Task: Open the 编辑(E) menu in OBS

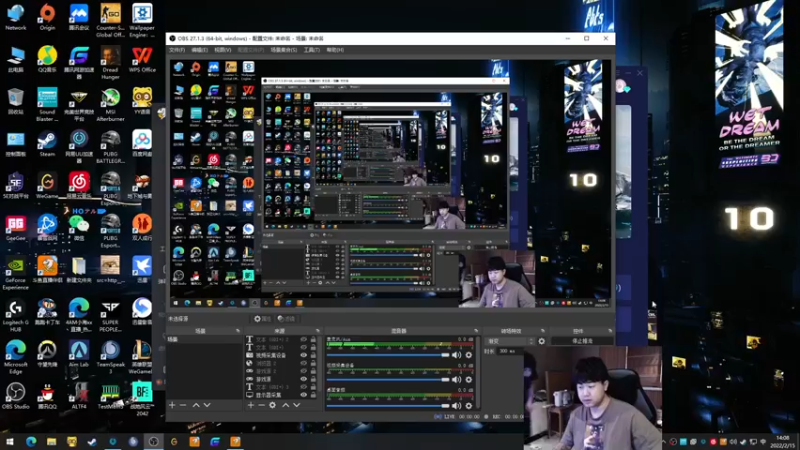Action: tap(199, 50)
